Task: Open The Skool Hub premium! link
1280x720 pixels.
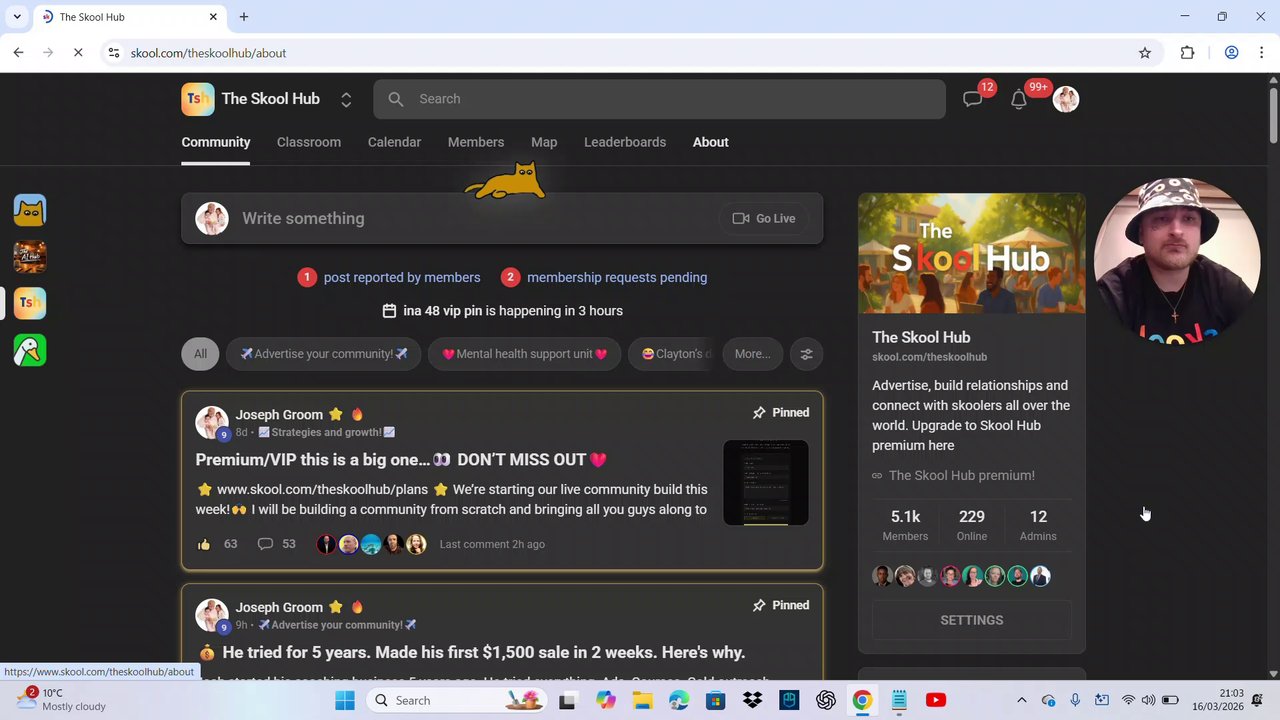Action: click(962, 476)
